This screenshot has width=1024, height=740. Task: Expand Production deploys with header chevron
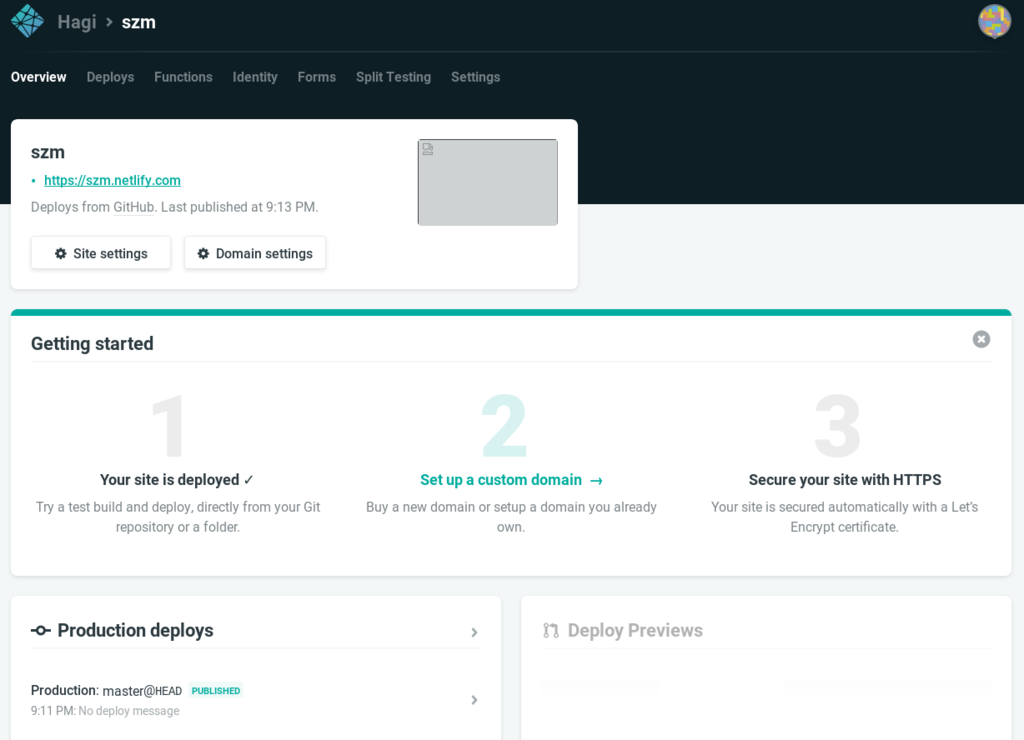475,632
